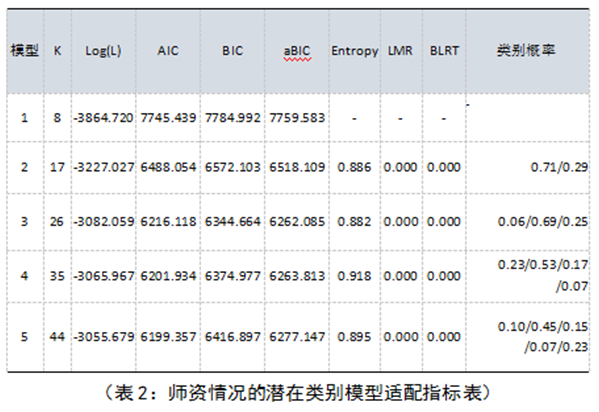Select the K header cell
599x412 pixels.
(57, 51)
